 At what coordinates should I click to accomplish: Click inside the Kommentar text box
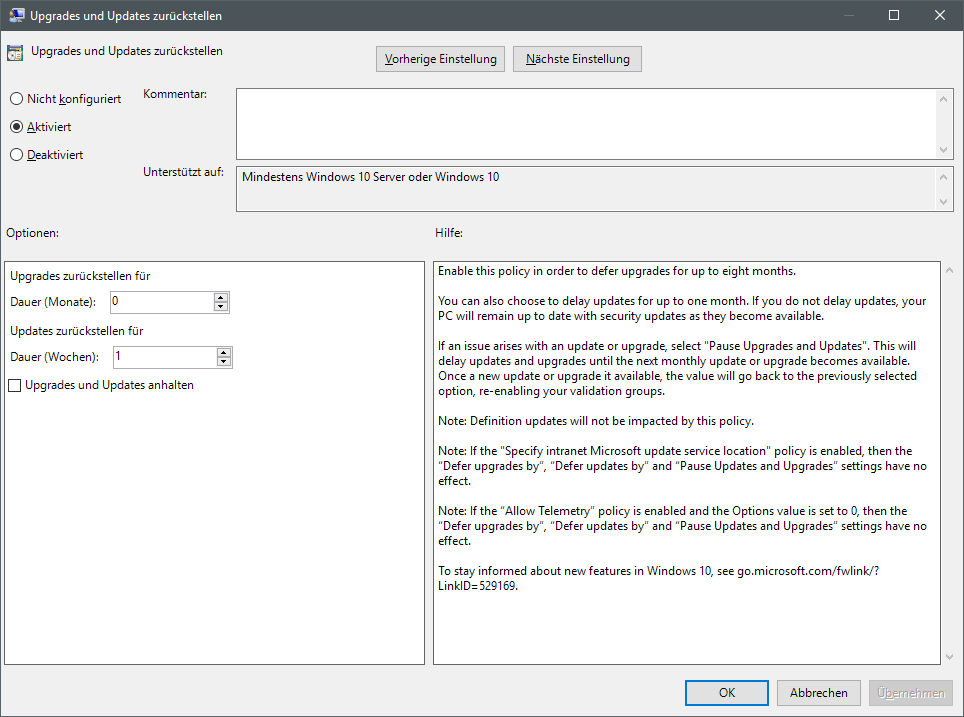tap(585, 123)
